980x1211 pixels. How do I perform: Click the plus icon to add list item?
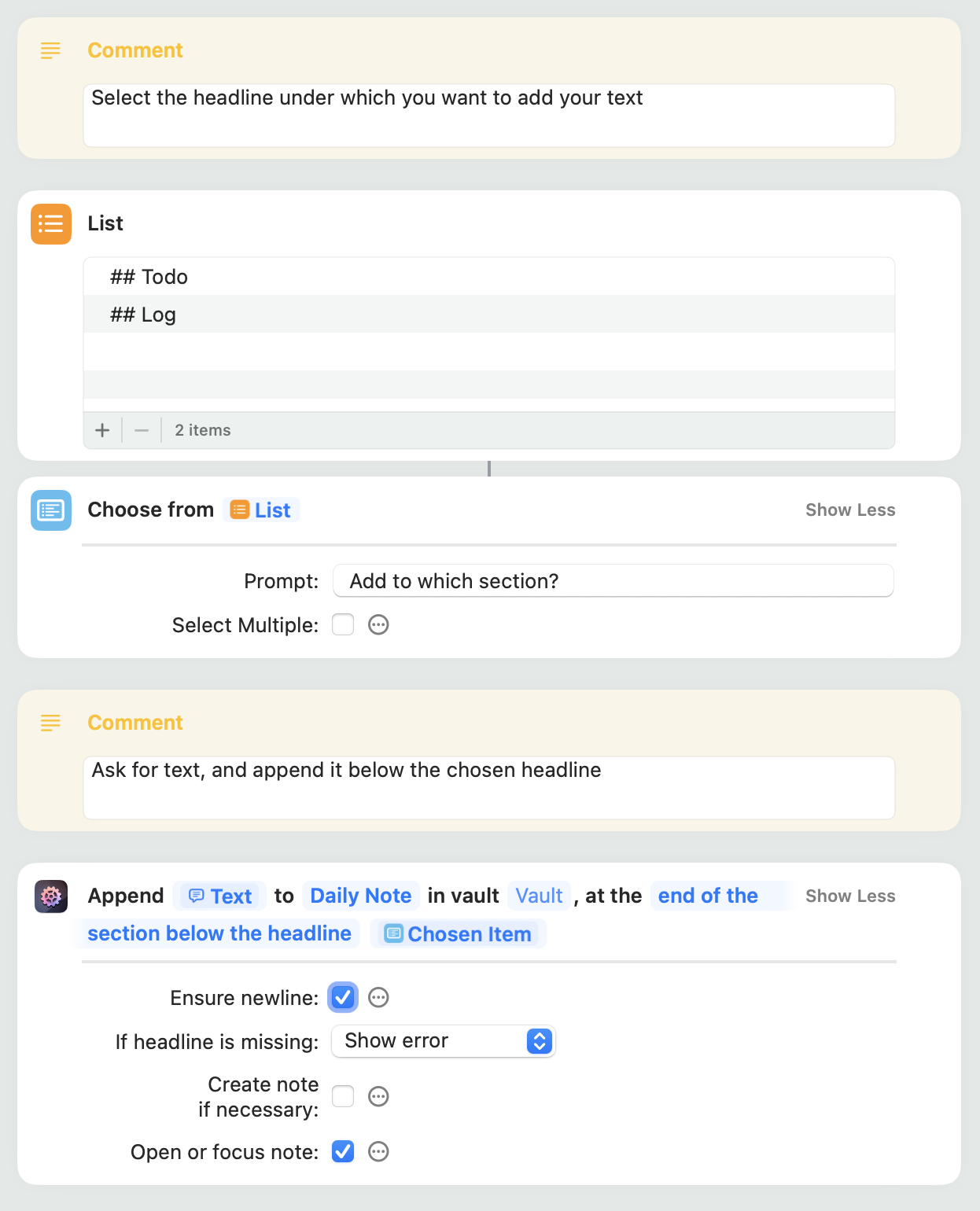(x=102, y=430)
